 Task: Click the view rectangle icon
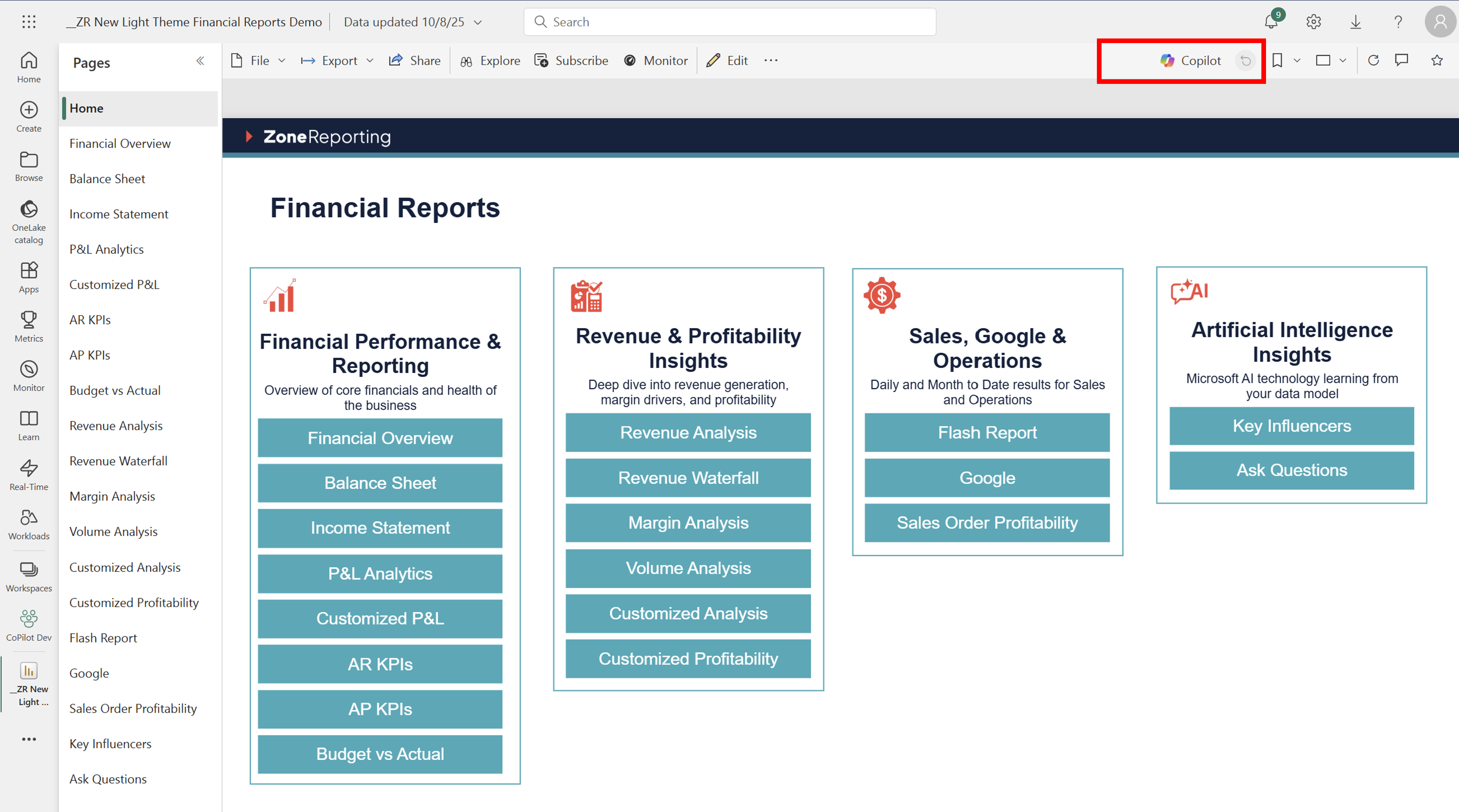click(x=1323, y=60)
